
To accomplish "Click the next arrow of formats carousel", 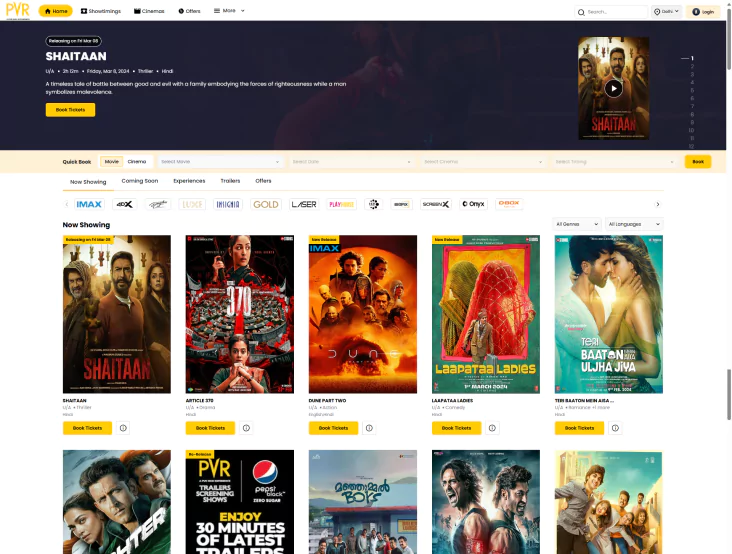I will (x=658, y=204).
